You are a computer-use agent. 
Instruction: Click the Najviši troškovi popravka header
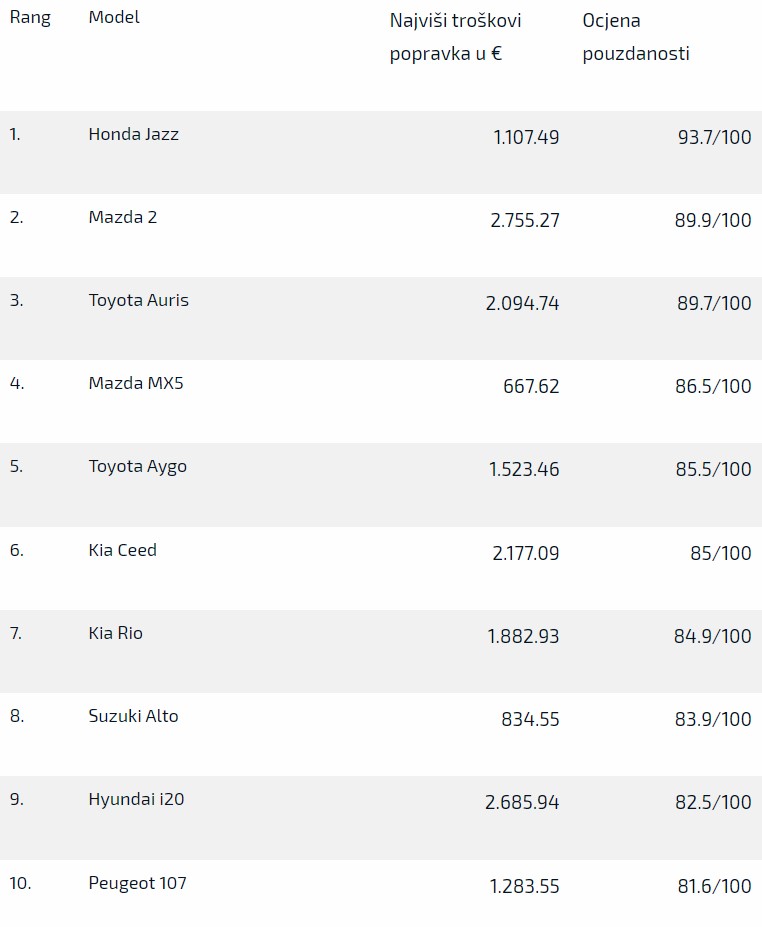point(455,37)
